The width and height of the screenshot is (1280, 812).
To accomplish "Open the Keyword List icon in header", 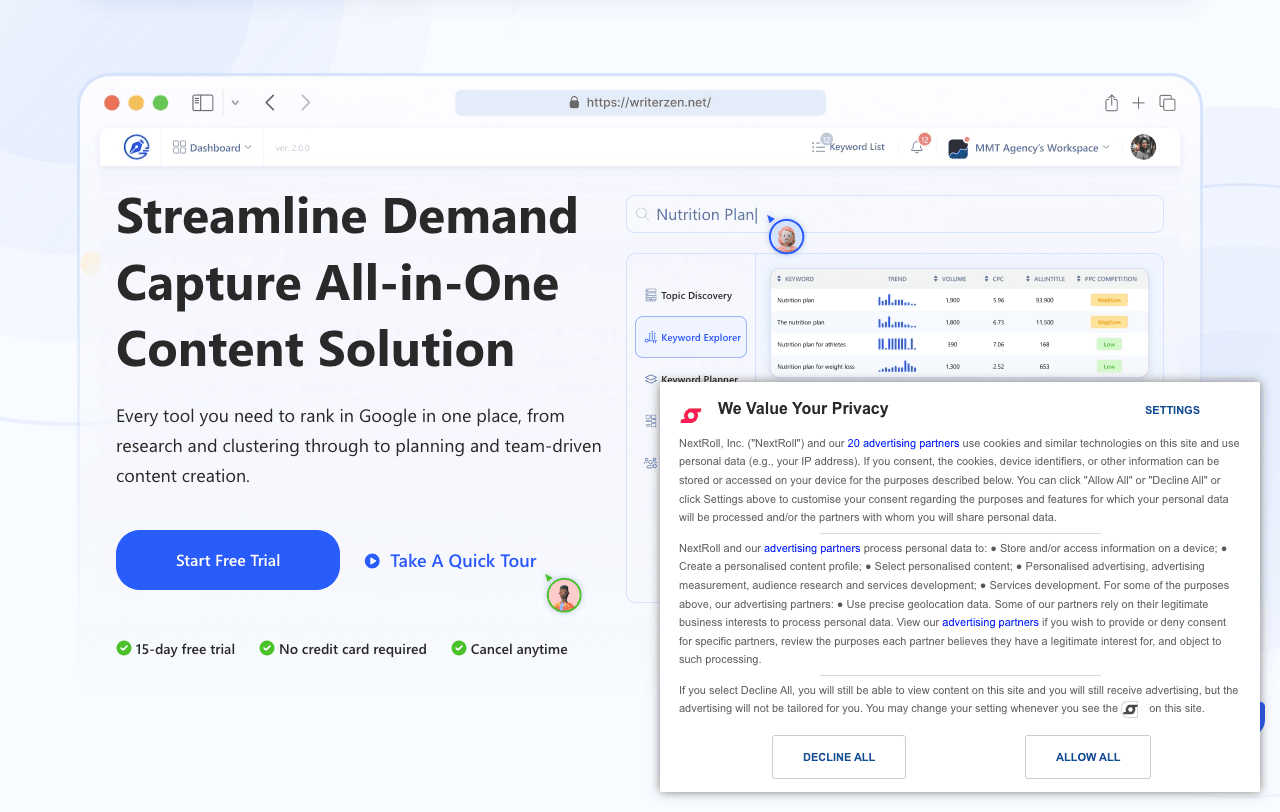I will coord(819,147).
